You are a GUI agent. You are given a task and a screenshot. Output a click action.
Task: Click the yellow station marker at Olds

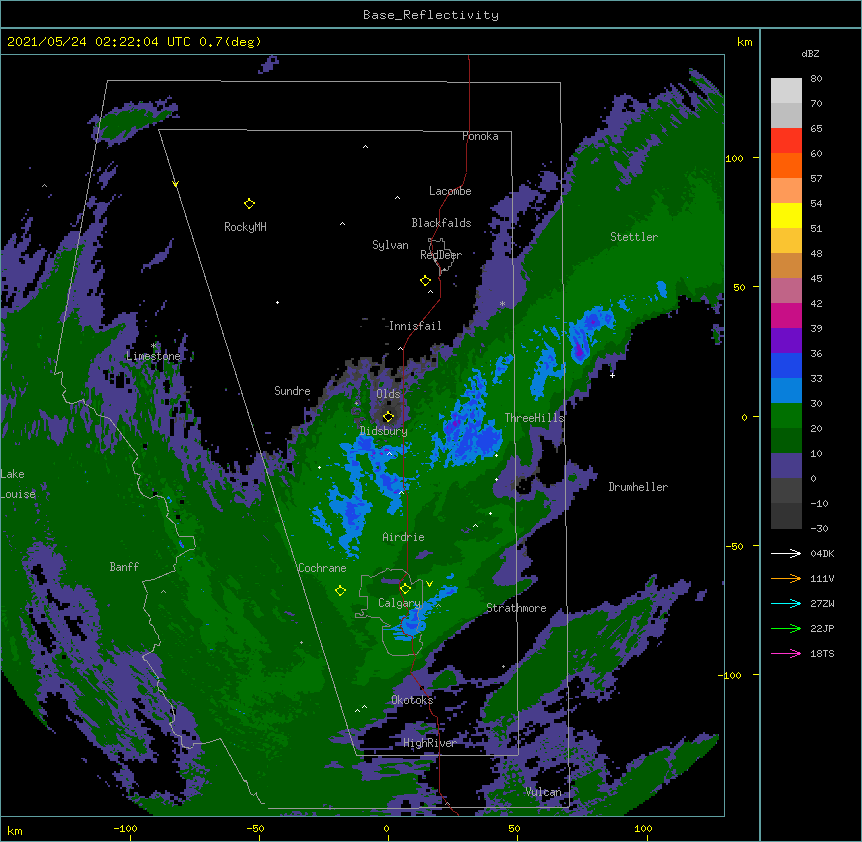388,416
